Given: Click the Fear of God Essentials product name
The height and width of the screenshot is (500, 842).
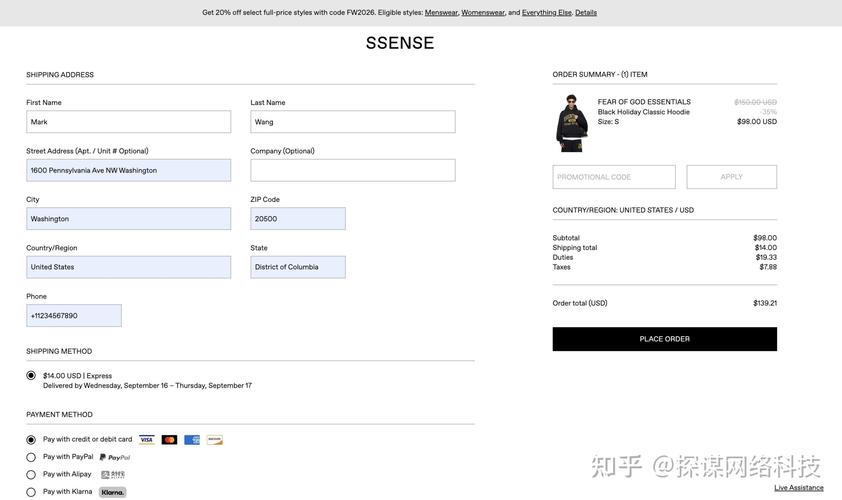Looking at the screenshot, I should (x=644, y=102).
